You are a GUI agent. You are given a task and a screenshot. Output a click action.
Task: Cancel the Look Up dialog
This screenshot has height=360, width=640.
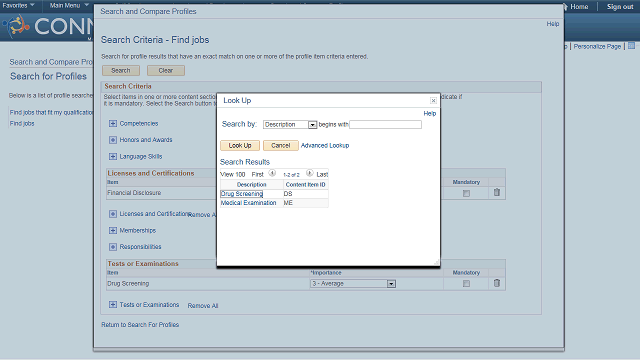pyautogui.click(x=281, y=145)
